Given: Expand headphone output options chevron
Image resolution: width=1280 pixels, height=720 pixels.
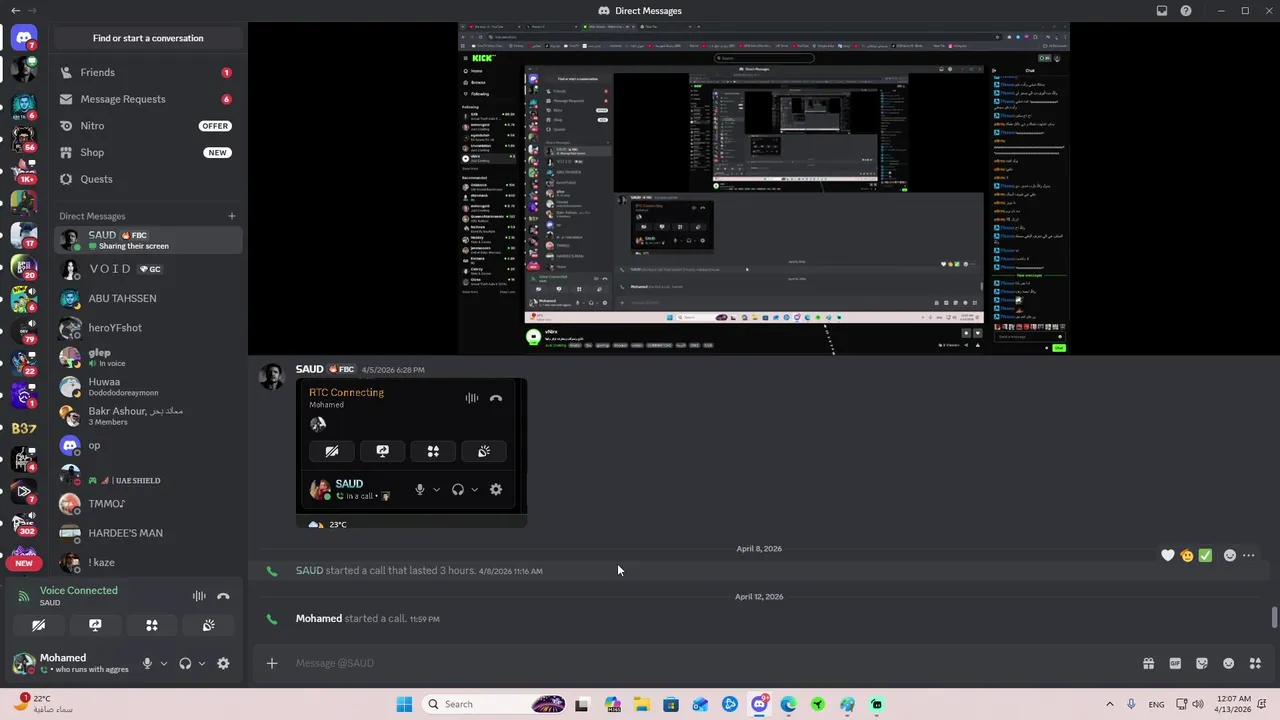Looking at the screenshot, I should pyautogui.click(x=202, y=663).
